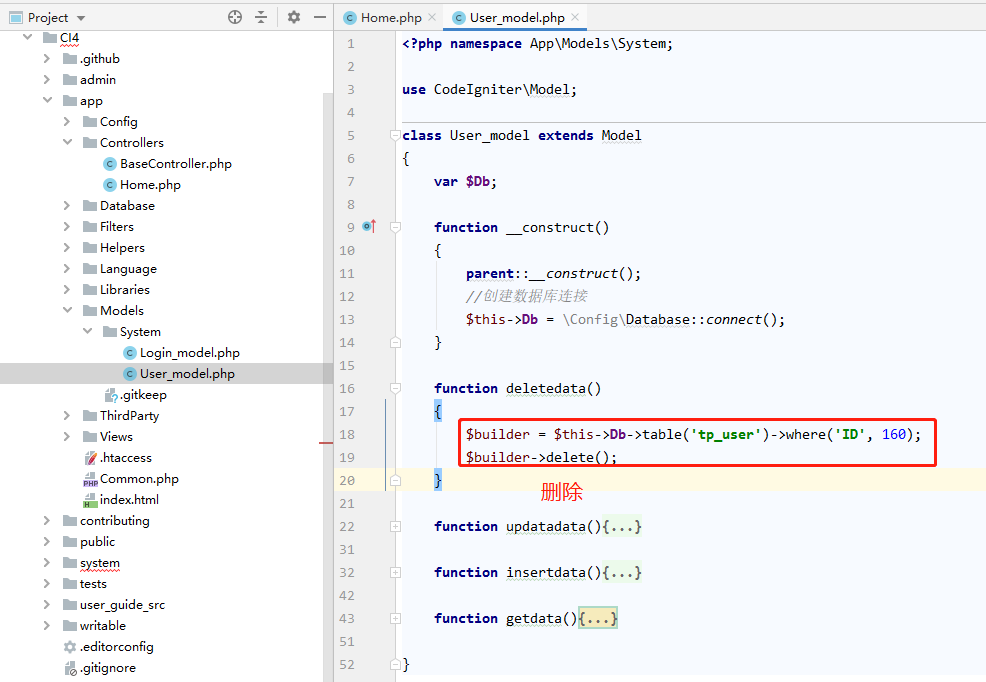Select Home.php in project tree
Viewport: 986px width, 682px height.
coord(150,185)
